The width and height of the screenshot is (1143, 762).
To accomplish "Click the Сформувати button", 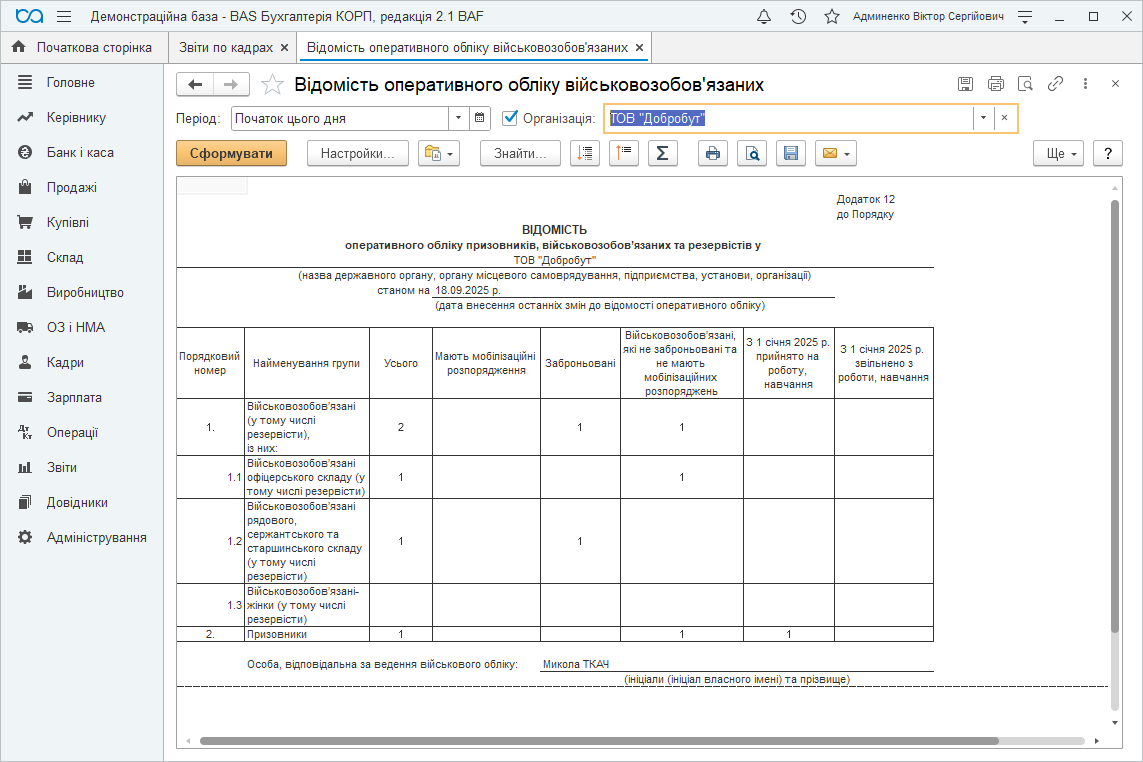I will click(231, 153).
